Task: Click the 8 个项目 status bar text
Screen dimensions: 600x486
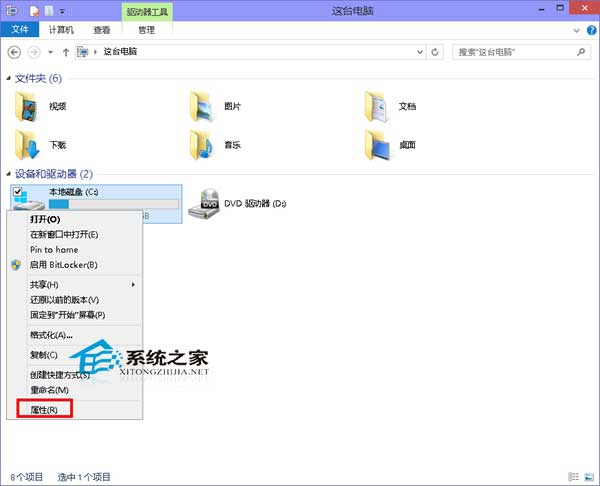Action: [26, 477]
